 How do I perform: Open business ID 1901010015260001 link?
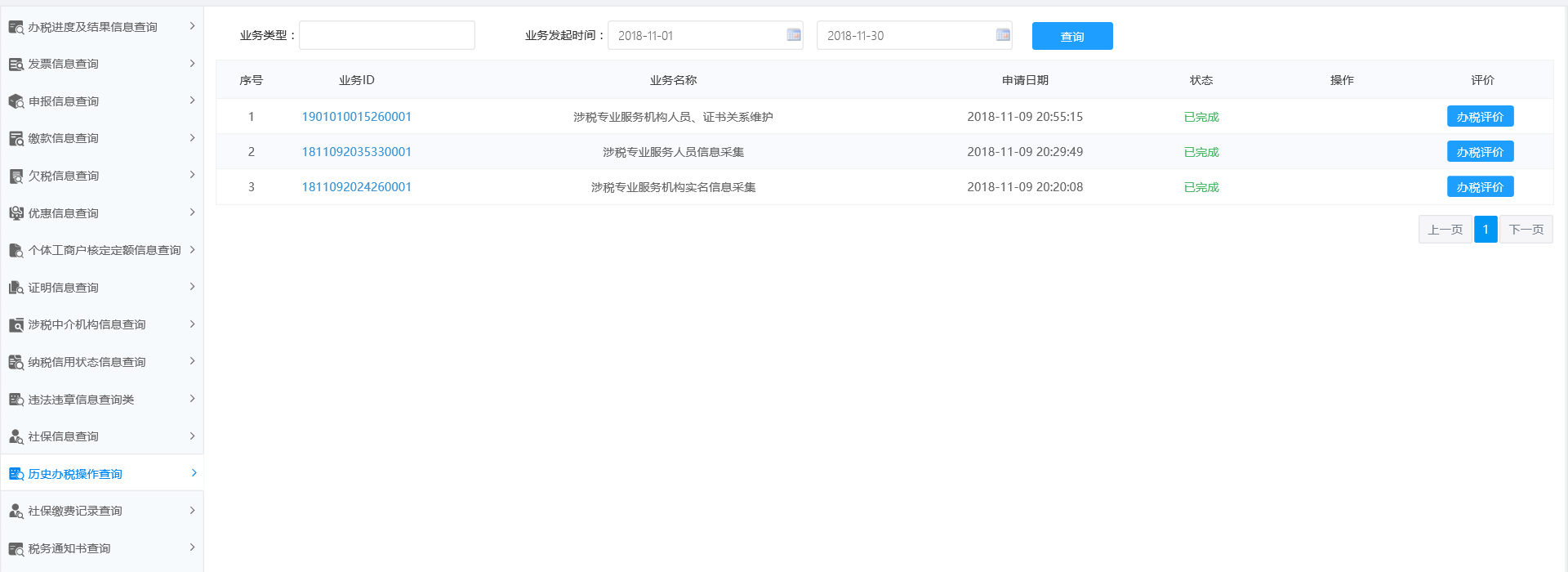point(356,117)
